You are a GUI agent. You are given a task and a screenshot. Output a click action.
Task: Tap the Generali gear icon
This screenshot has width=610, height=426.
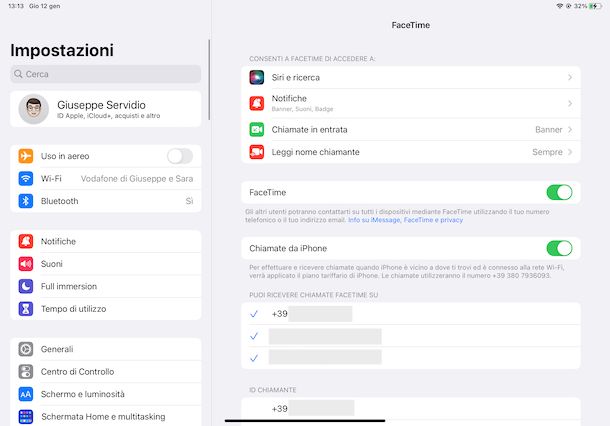pyautogui.click(x=26, y=349)
